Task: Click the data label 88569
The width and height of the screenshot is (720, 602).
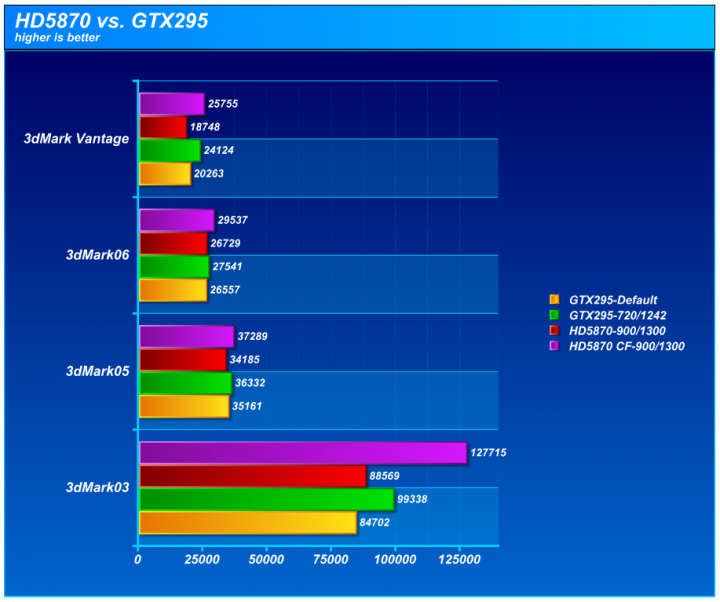Action: click(x=384, y=476)
